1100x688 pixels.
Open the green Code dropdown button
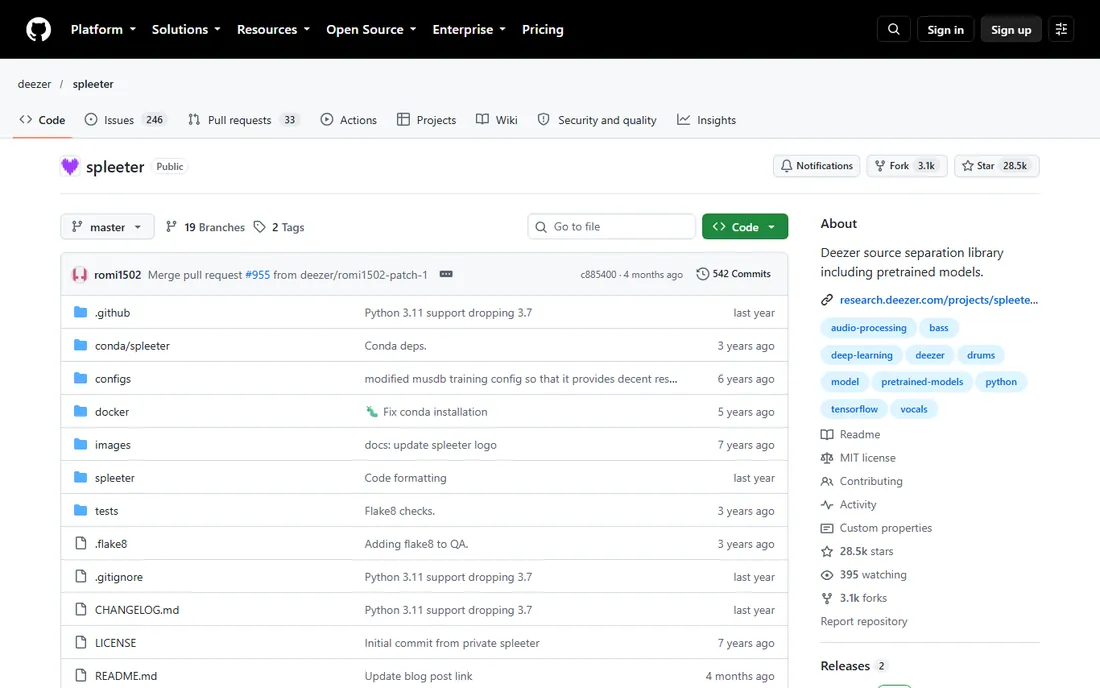click(x=745, y=227)
